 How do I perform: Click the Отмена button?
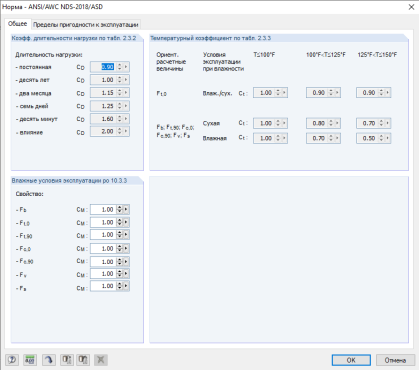point(395,360)
